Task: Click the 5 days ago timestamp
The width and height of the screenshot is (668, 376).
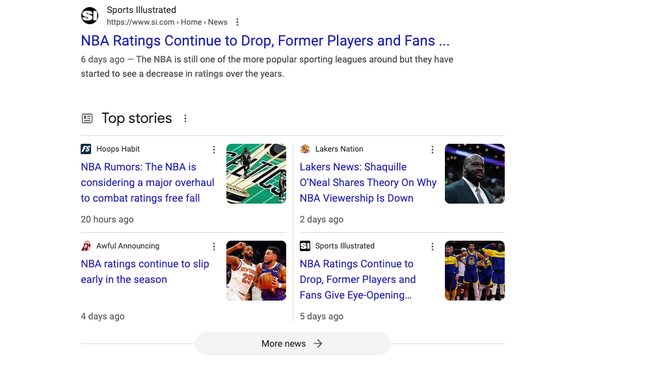Action: [x=321, y=317]
